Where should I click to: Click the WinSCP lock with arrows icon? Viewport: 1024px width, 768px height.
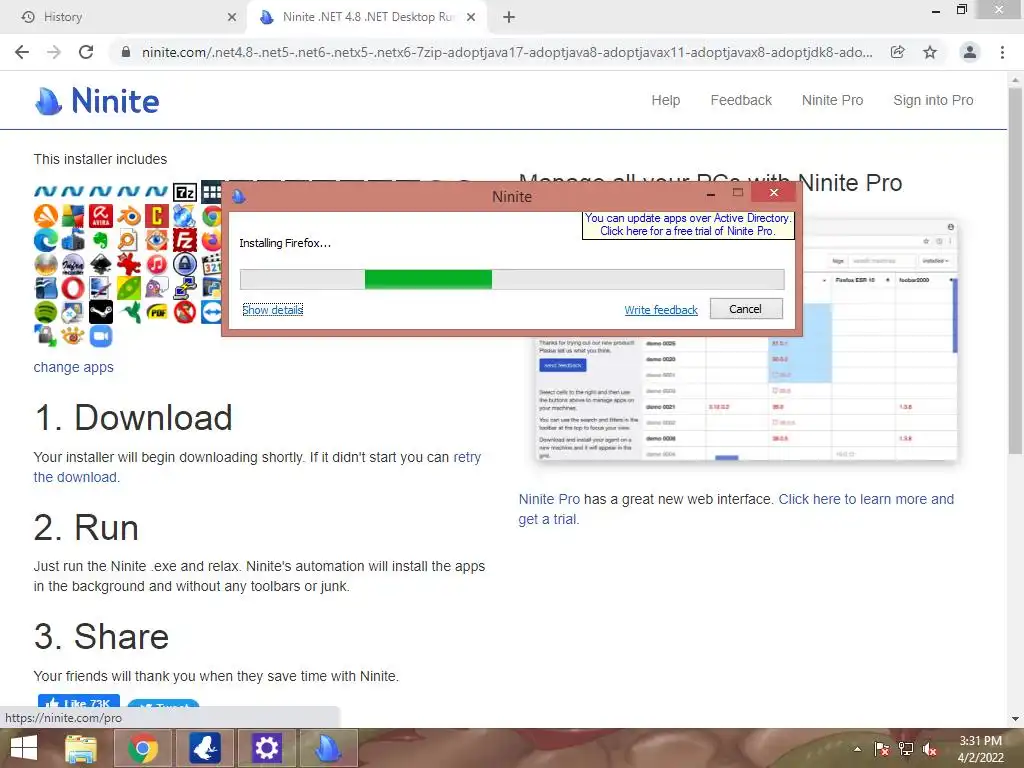click(x=46, y=336)
